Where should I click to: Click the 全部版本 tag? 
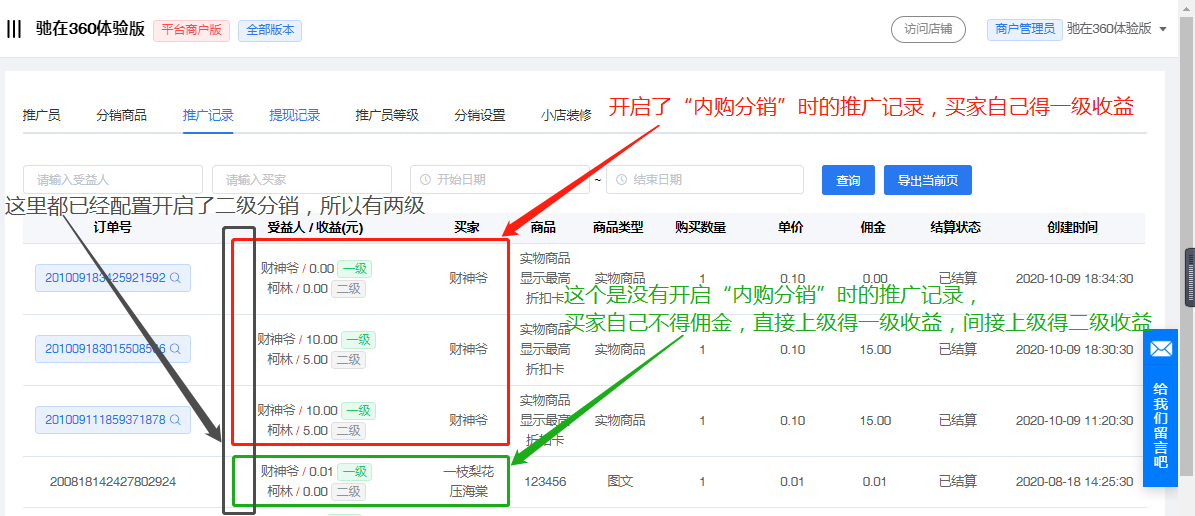click(270, 30)
